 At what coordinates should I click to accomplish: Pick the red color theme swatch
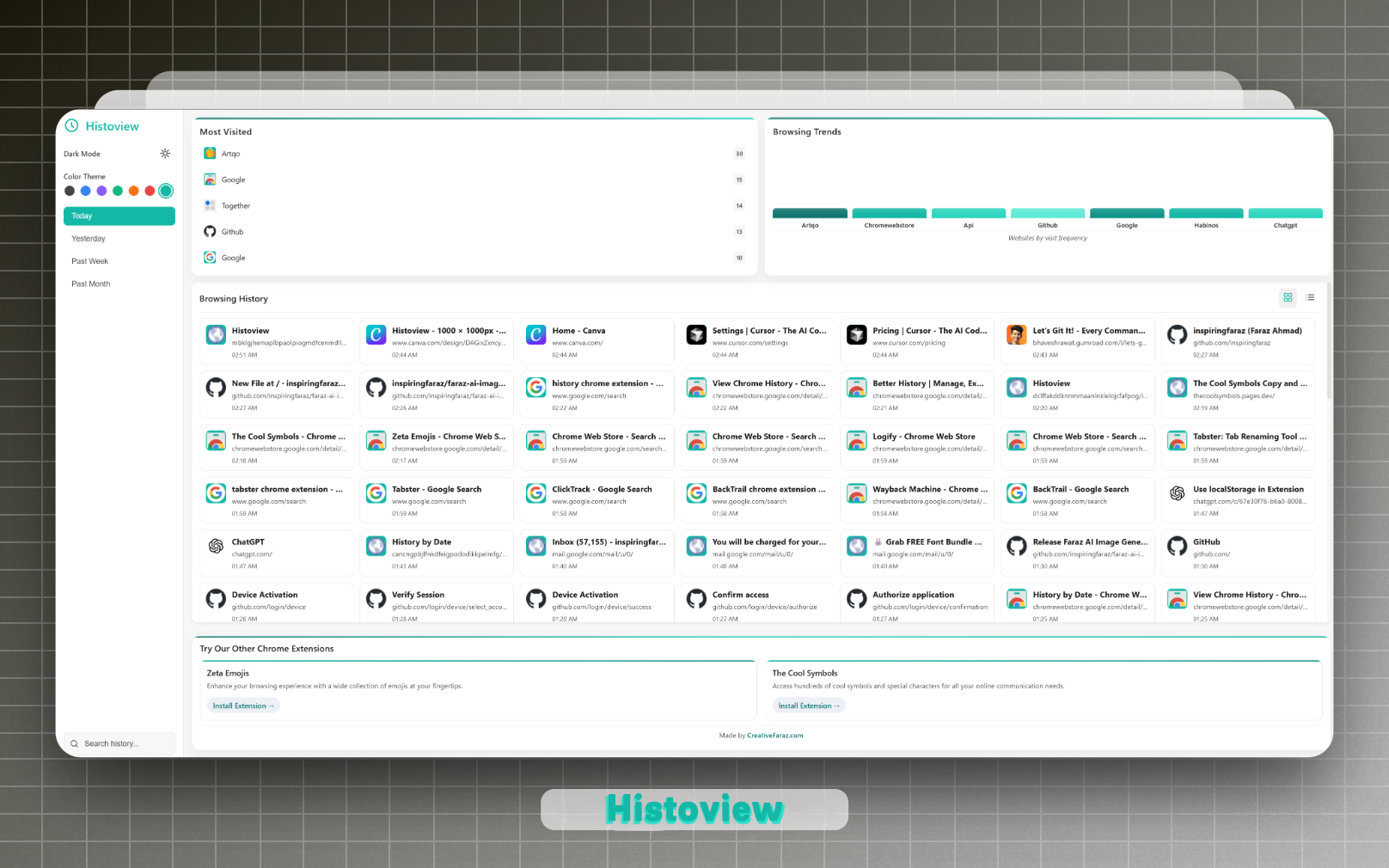(x=150, y=191)
